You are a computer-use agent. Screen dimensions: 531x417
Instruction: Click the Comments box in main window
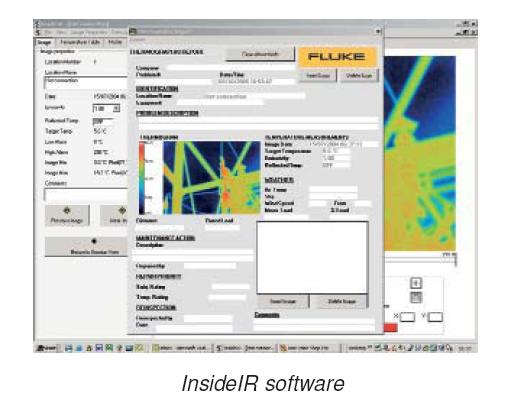[86, 194]
